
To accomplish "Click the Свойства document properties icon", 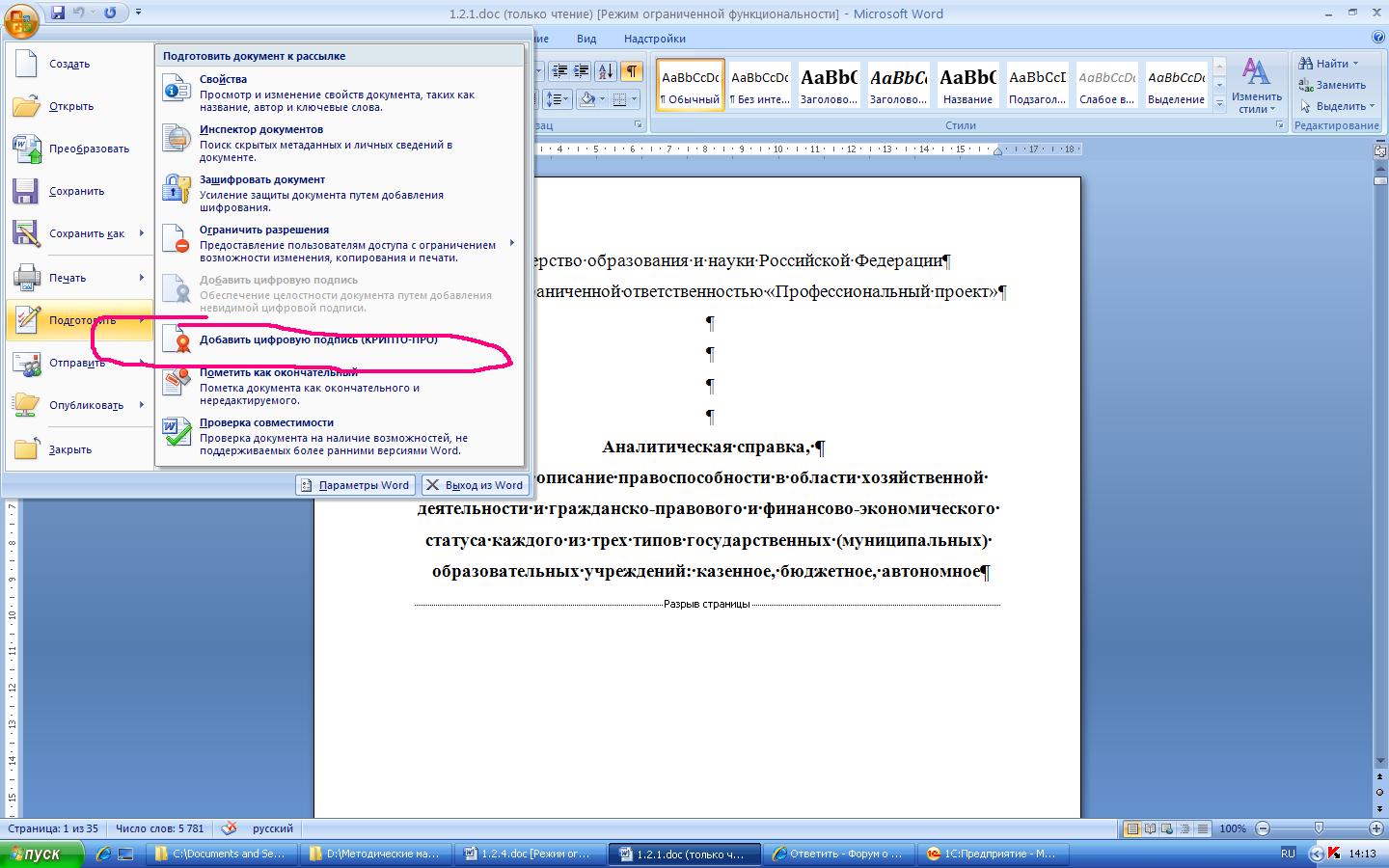I will (177, 88).
